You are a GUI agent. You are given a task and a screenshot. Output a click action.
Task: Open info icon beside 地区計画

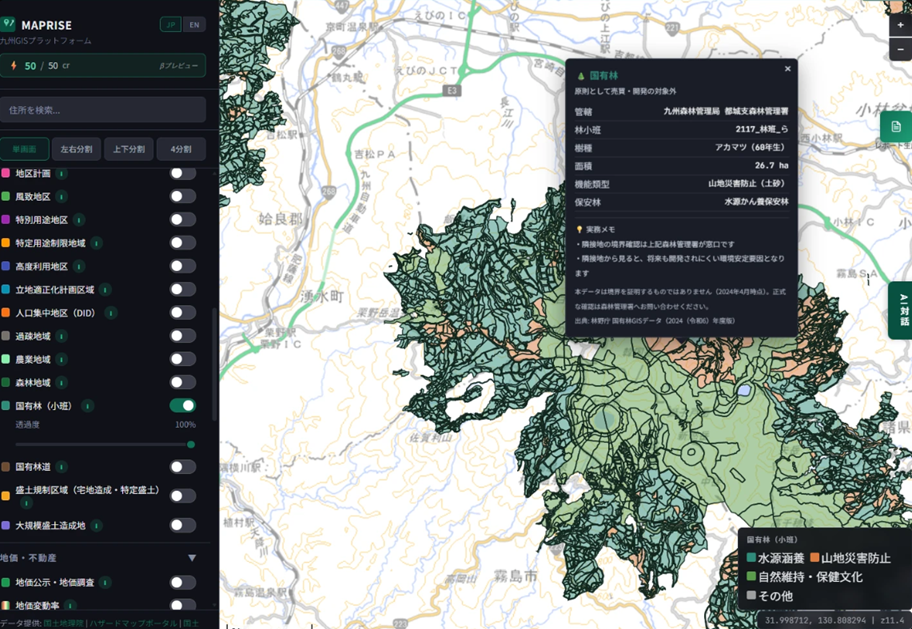pyautogui.click(x=62, y=173)
